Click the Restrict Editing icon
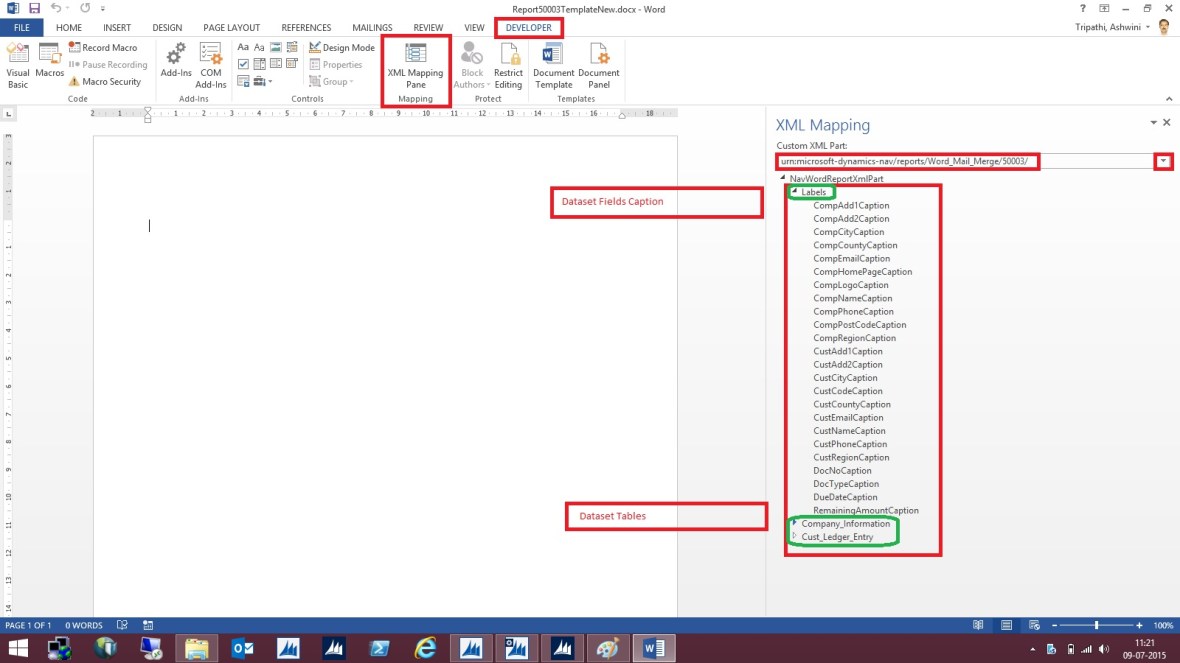Image resolution: width=1180 pixels, height=663 pixels. [x=508, y=63]
